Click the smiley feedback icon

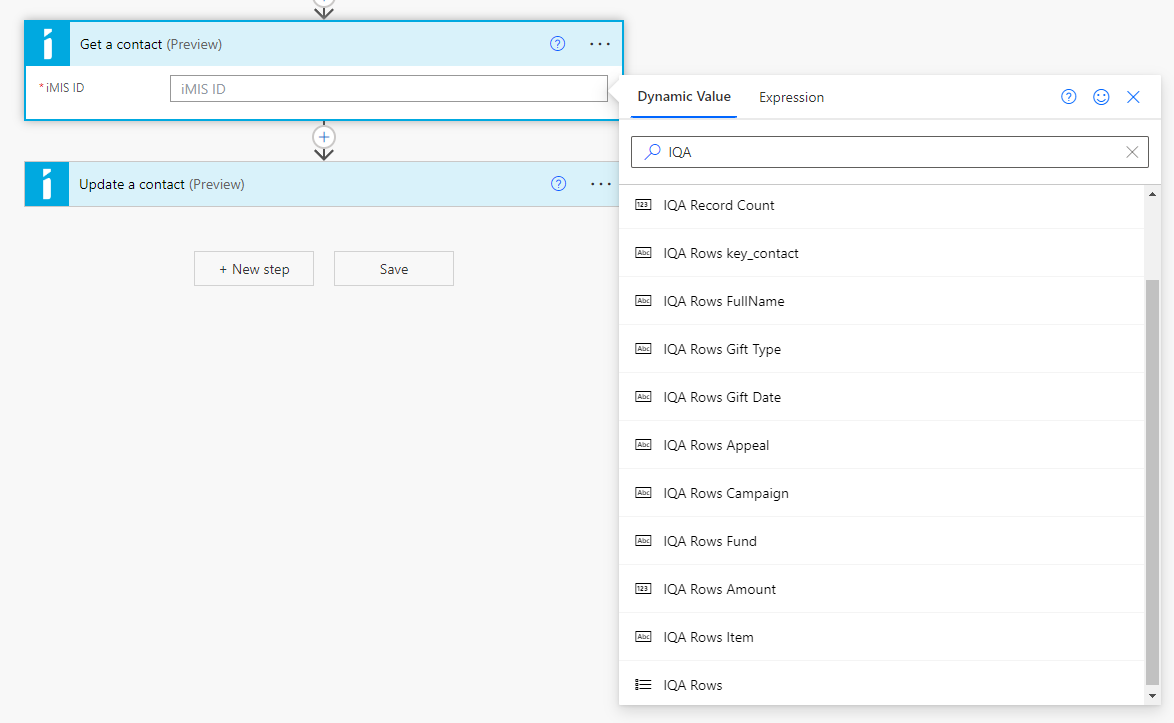(x=1101, y=97)
